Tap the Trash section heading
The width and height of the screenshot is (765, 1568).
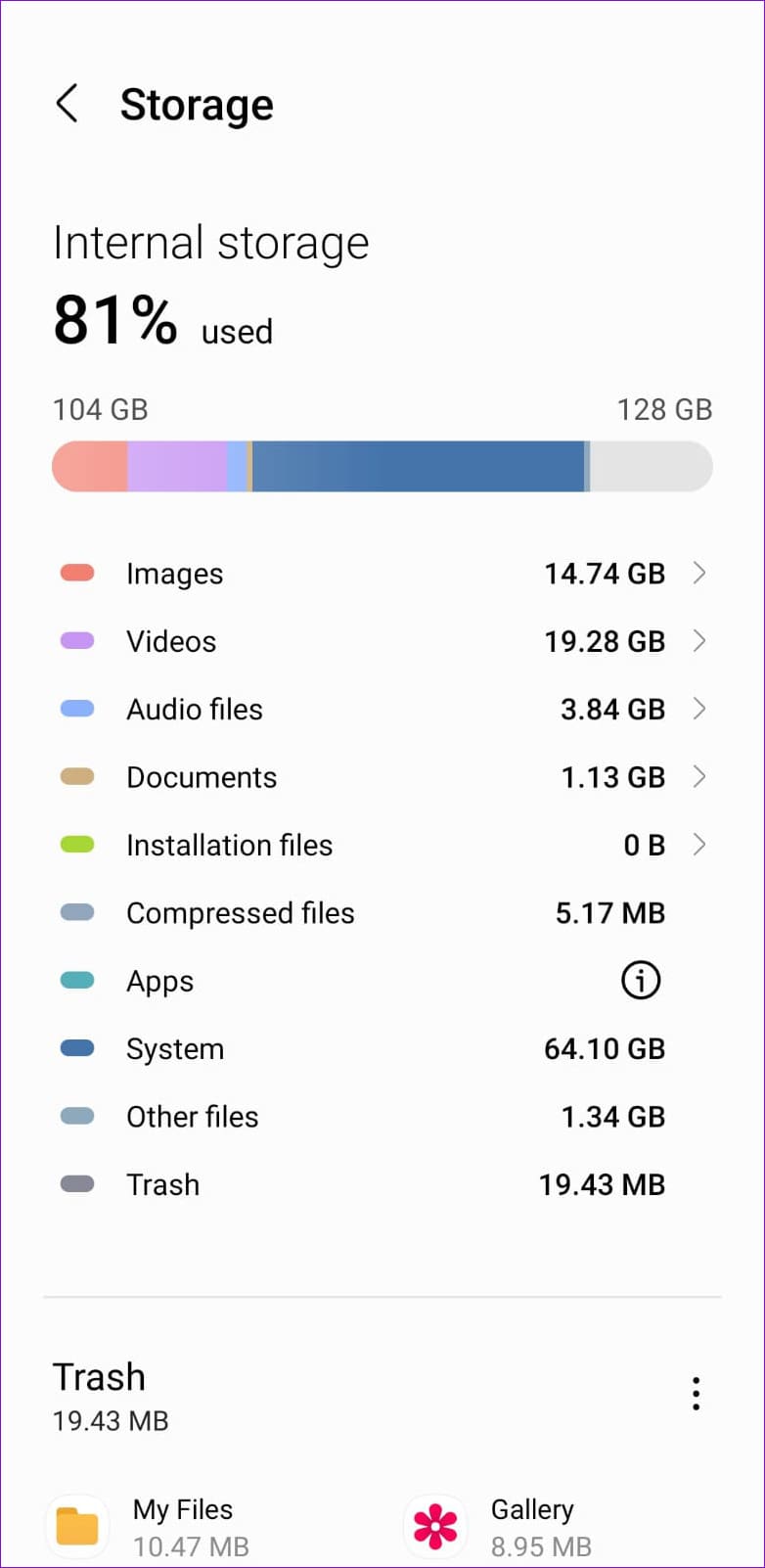point(100,1377)
